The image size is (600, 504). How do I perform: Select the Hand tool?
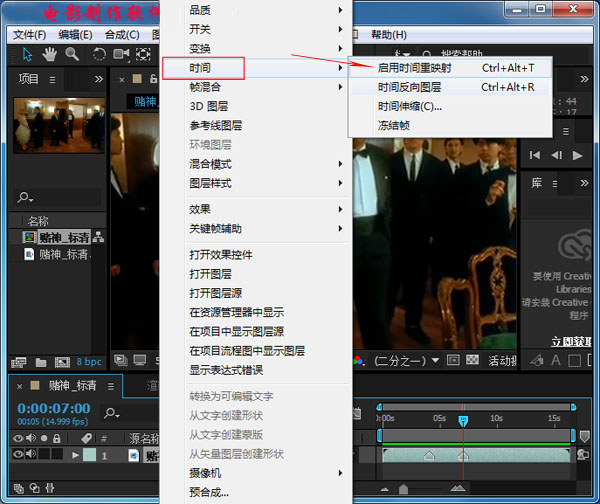point(49,54)
